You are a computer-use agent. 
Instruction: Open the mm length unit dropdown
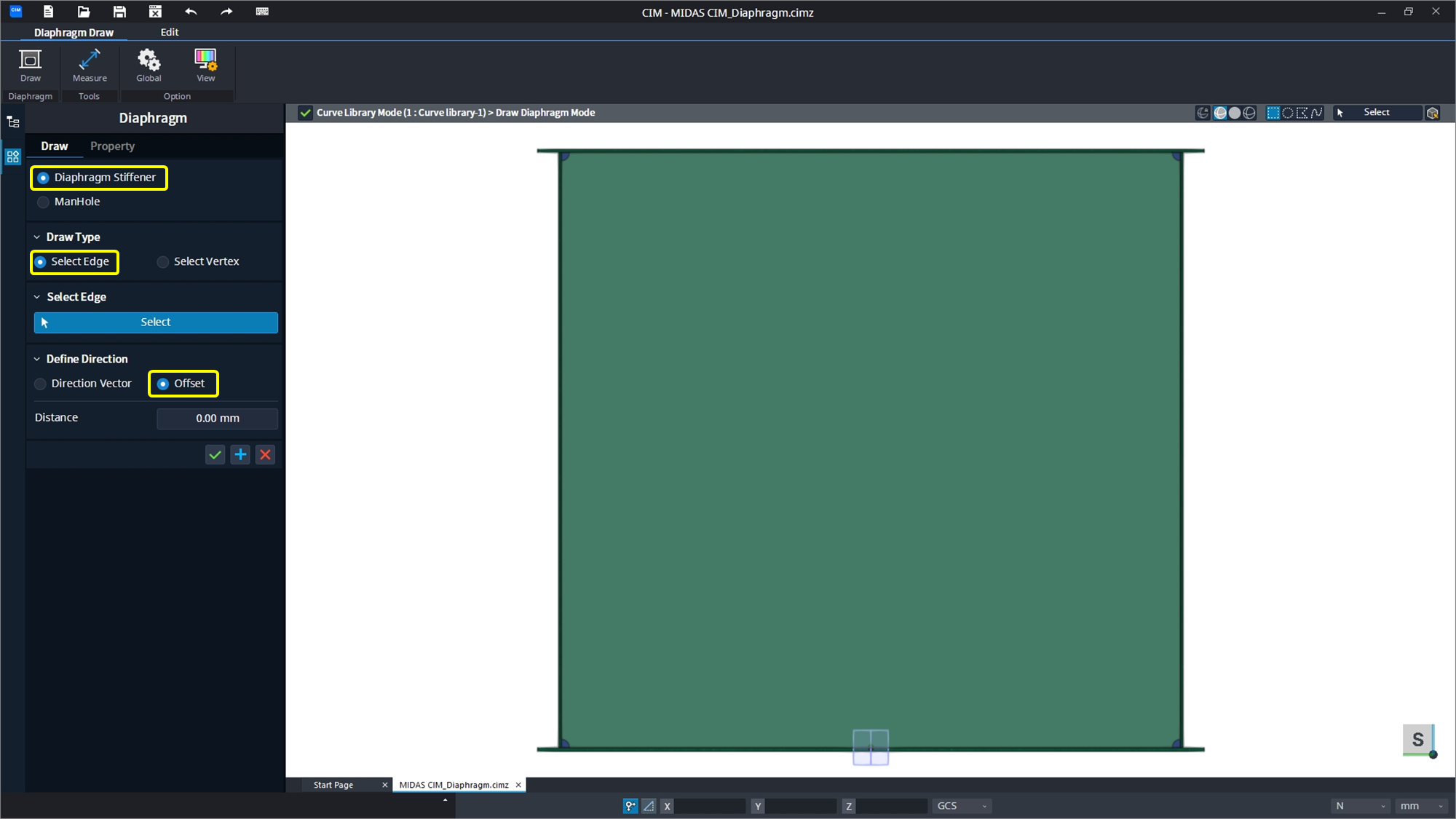coord(1423,806)
